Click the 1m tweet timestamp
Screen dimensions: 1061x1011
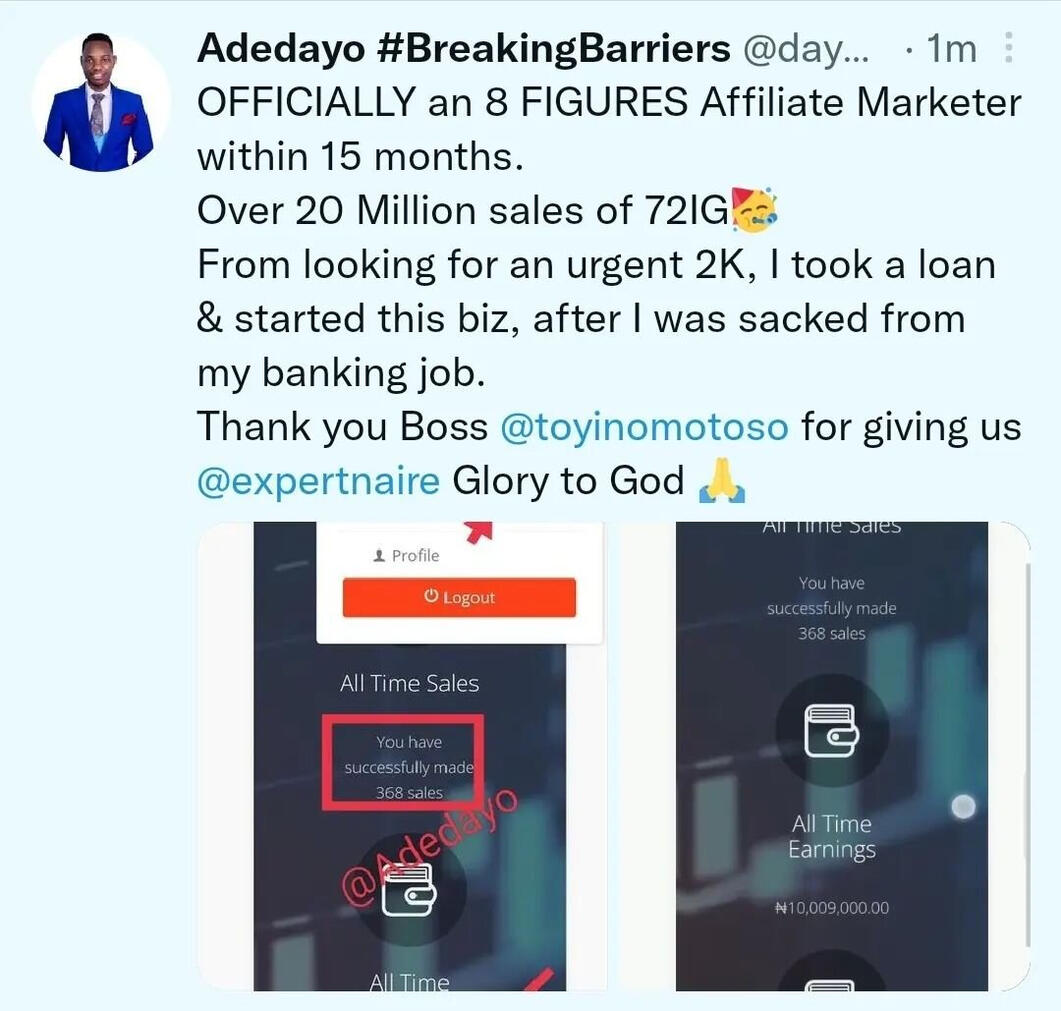coord(951,49)
